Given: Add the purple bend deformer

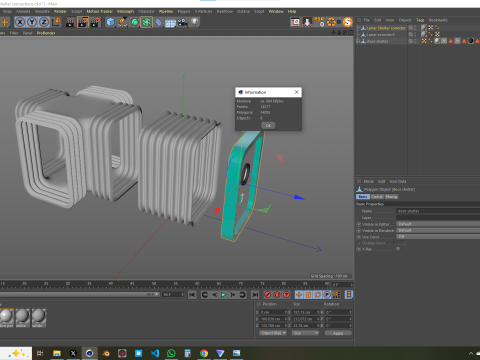Looking at the screenshot, I should coord(159,22).
